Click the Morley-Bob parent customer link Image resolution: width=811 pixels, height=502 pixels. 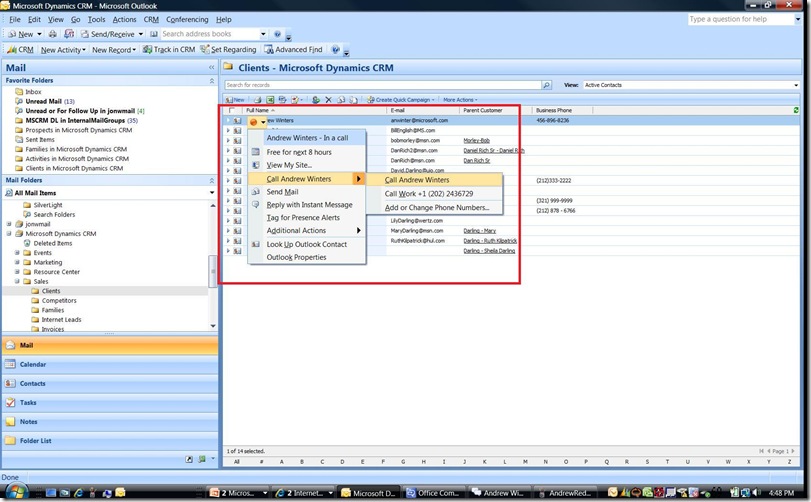[x=476, y=141]
